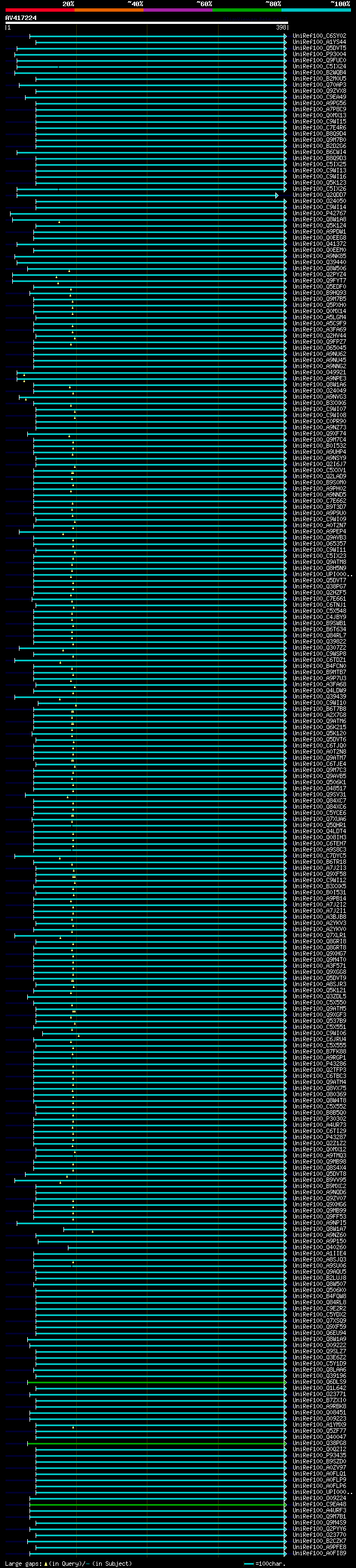The image size is (356, 1568).
Task: Click the orange ~40% identity legend segment
Action: (x=109, y=10)
